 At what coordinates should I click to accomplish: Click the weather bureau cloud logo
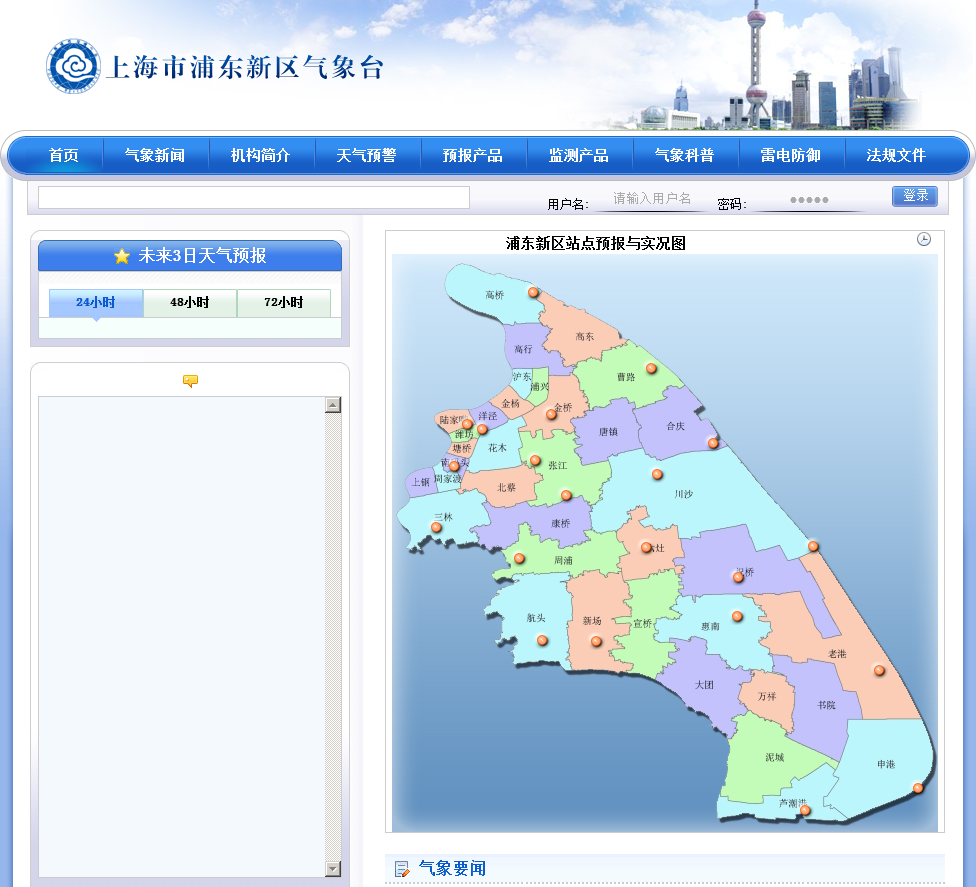point(73,66)
